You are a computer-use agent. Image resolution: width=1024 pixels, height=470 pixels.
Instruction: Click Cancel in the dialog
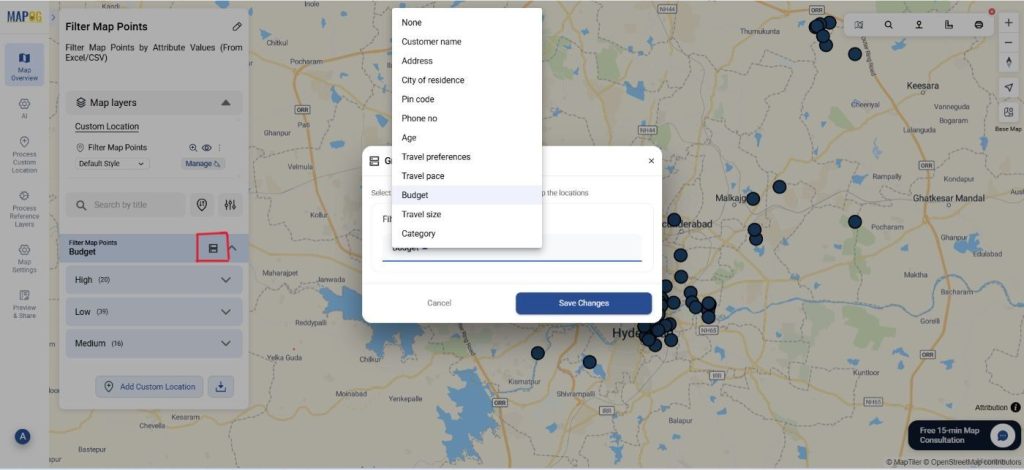click(x=439, y=303)
